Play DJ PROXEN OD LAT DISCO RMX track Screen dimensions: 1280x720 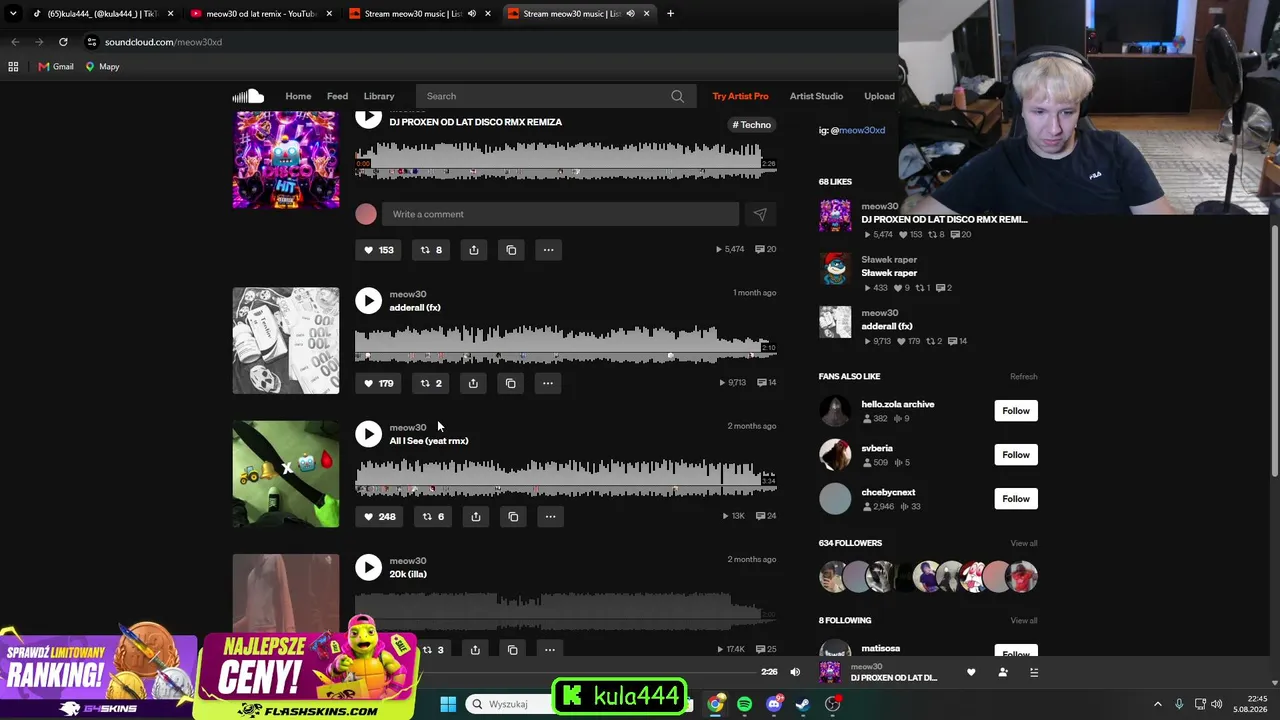368,118
